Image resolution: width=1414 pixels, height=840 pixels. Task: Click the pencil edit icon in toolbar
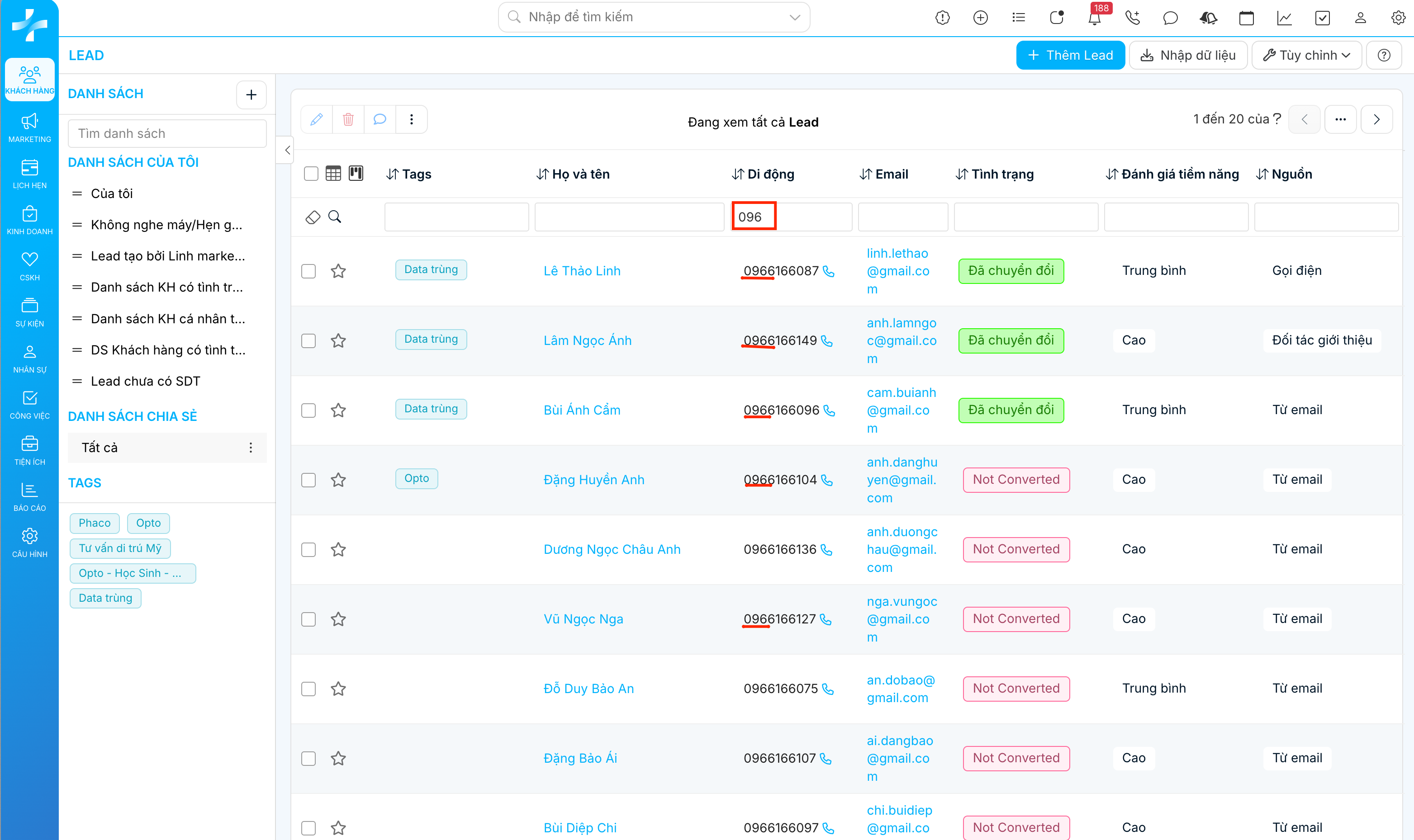[x=317, y=119]
